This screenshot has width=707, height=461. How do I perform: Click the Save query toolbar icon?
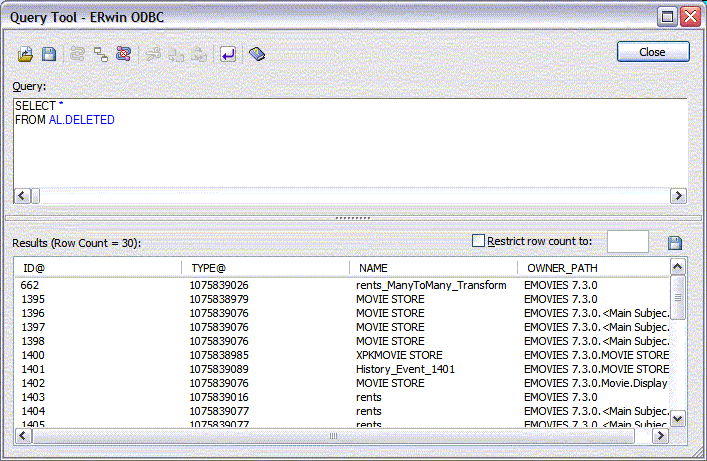[48, 54]
